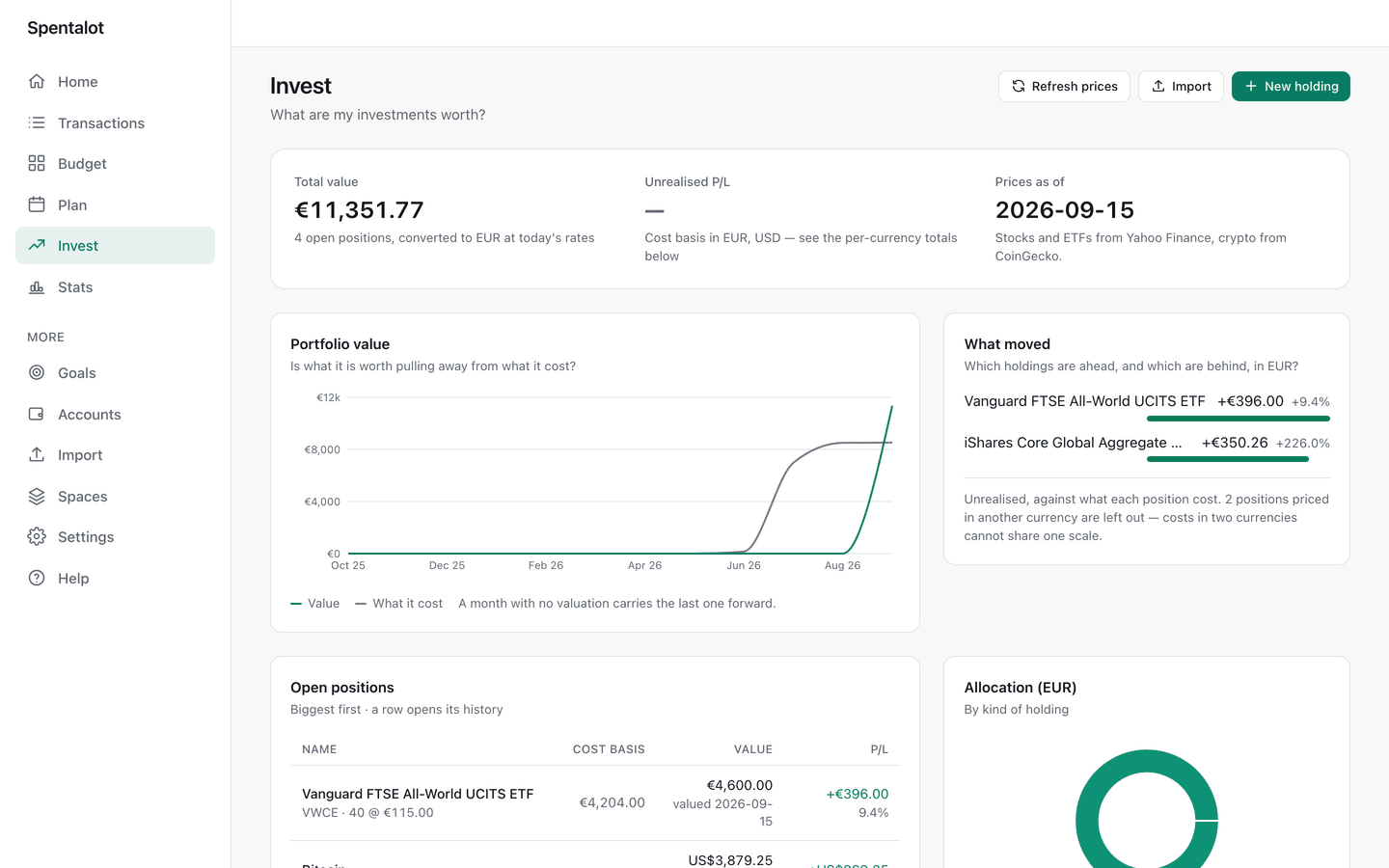Screen dimensions: 1389x868
Task: Click the Vanguard FTSE gain progress bar
Action: (x=1239, y=419)
